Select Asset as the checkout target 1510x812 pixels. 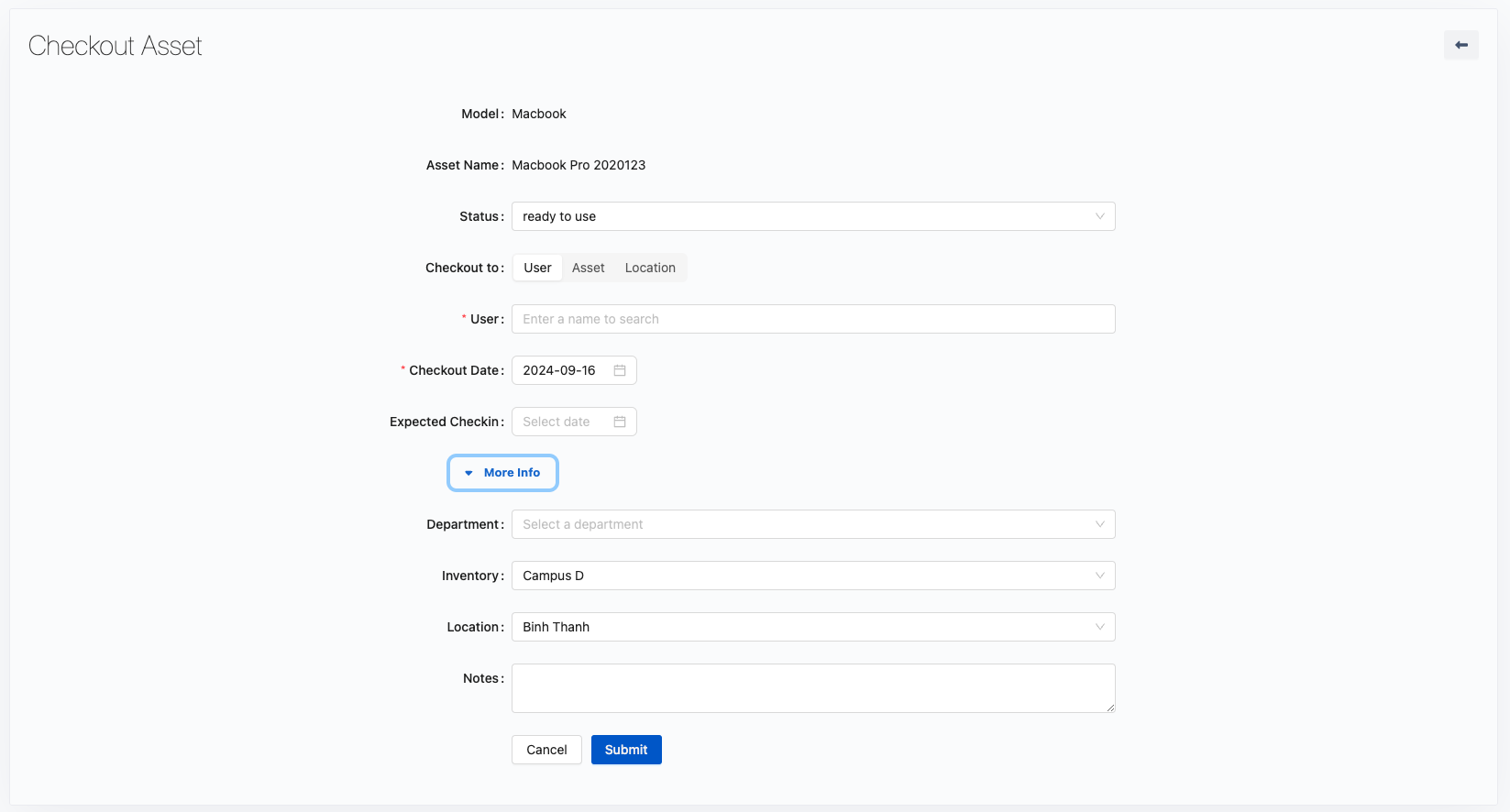click(588, 268)
